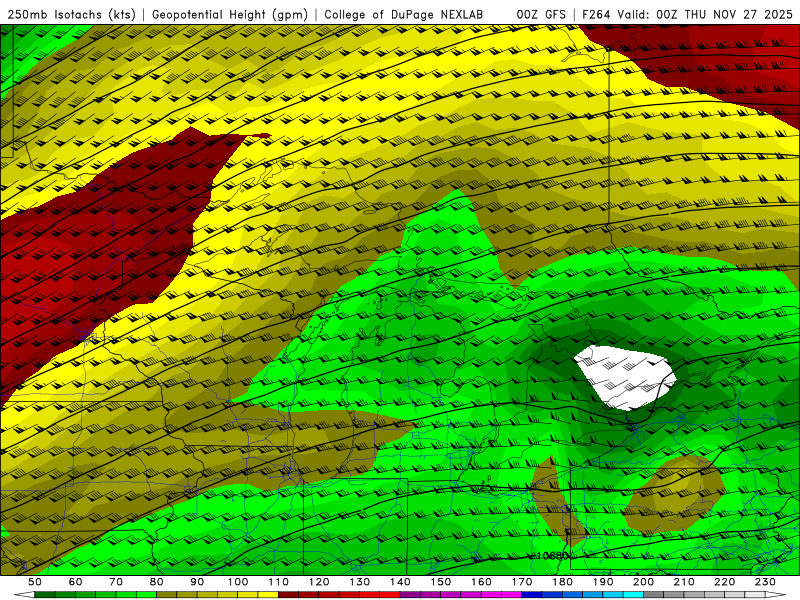Click the colorbar value 70
The height and width of the screenshot is (600, 800).
116,582
